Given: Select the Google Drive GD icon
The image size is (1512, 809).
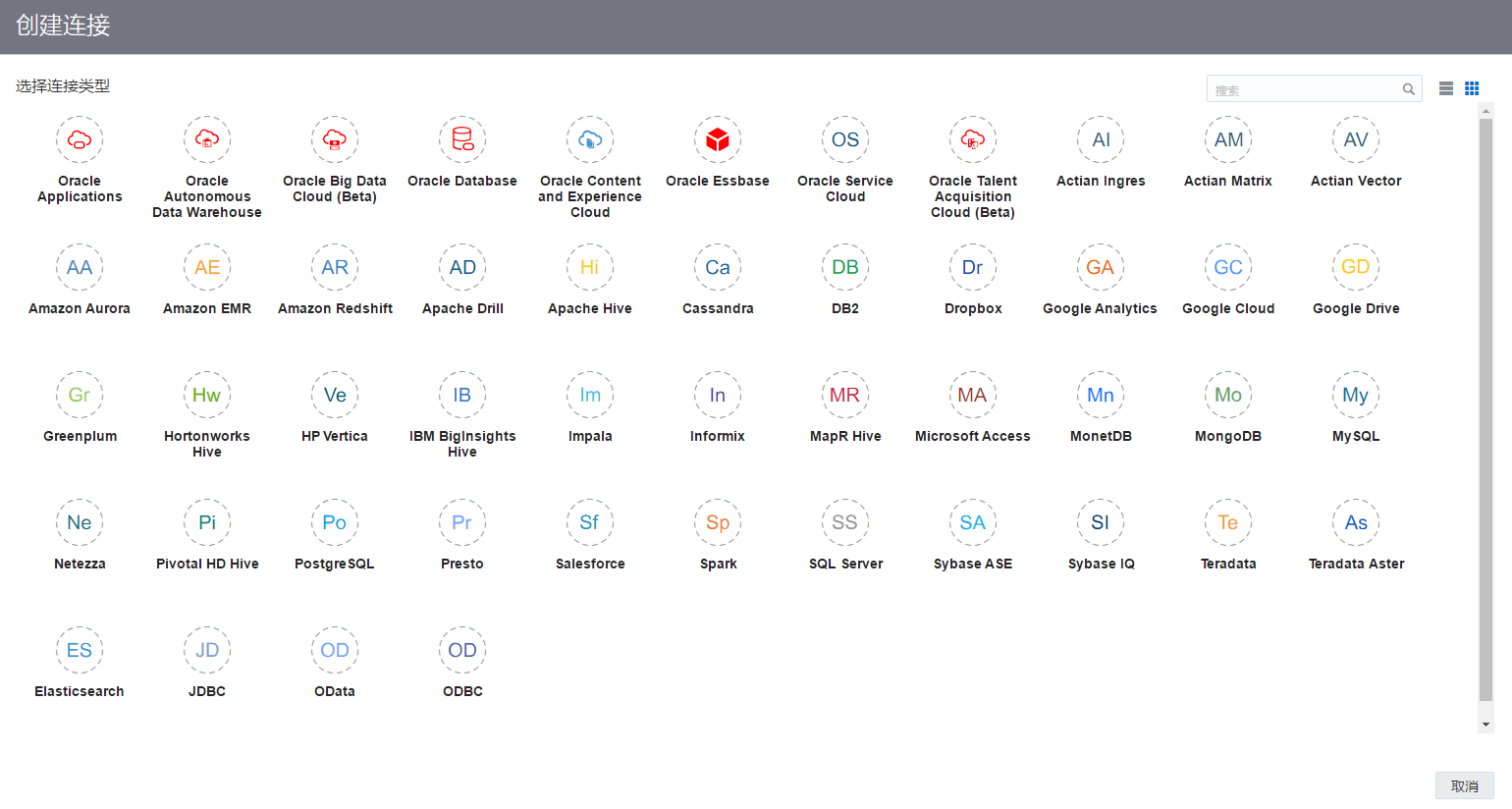Looking at the screenshot, I should (x=1356, y=267).
